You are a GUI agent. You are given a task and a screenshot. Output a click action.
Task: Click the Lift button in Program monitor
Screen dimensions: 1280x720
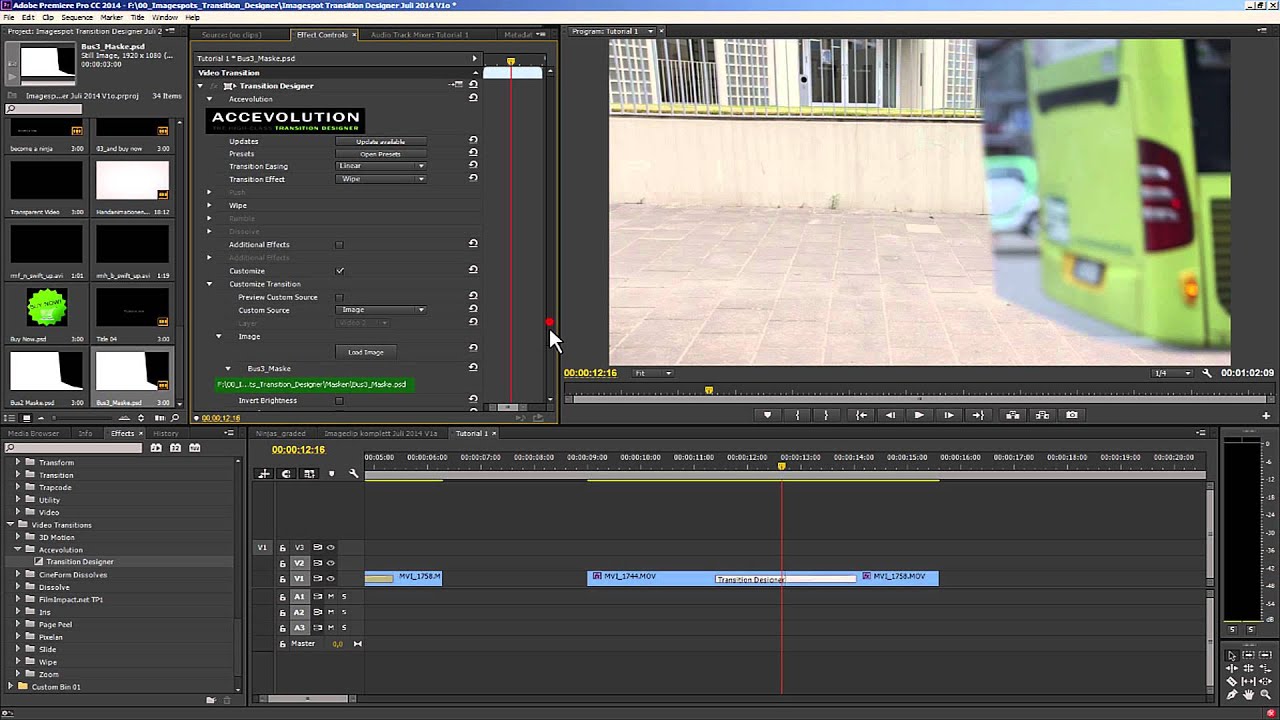pyautogui.click(x=1012, y=415)
